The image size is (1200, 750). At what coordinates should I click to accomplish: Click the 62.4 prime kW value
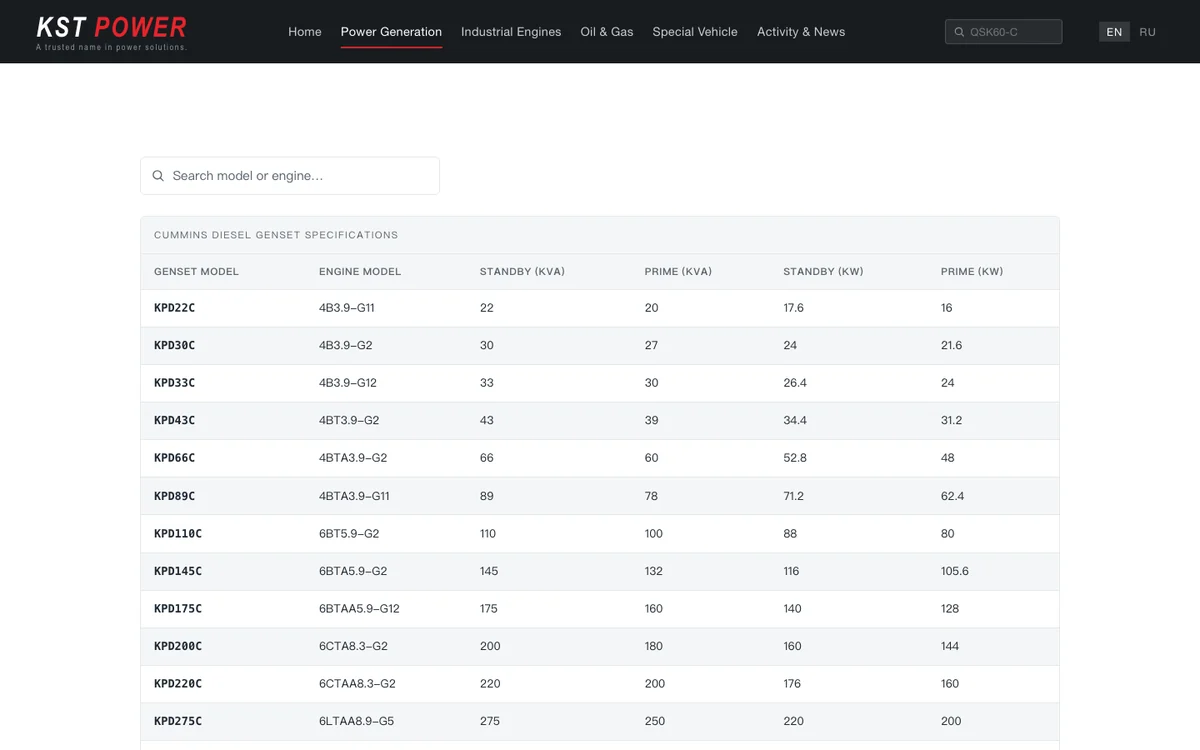[953, 496]
